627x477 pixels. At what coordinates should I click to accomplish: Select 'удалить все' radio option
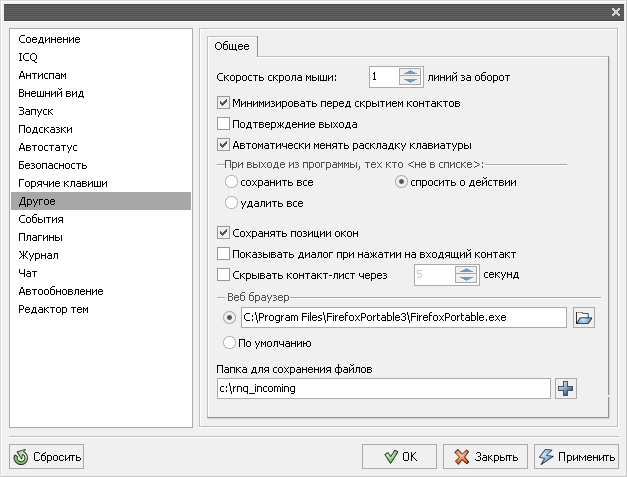[231, 203]
